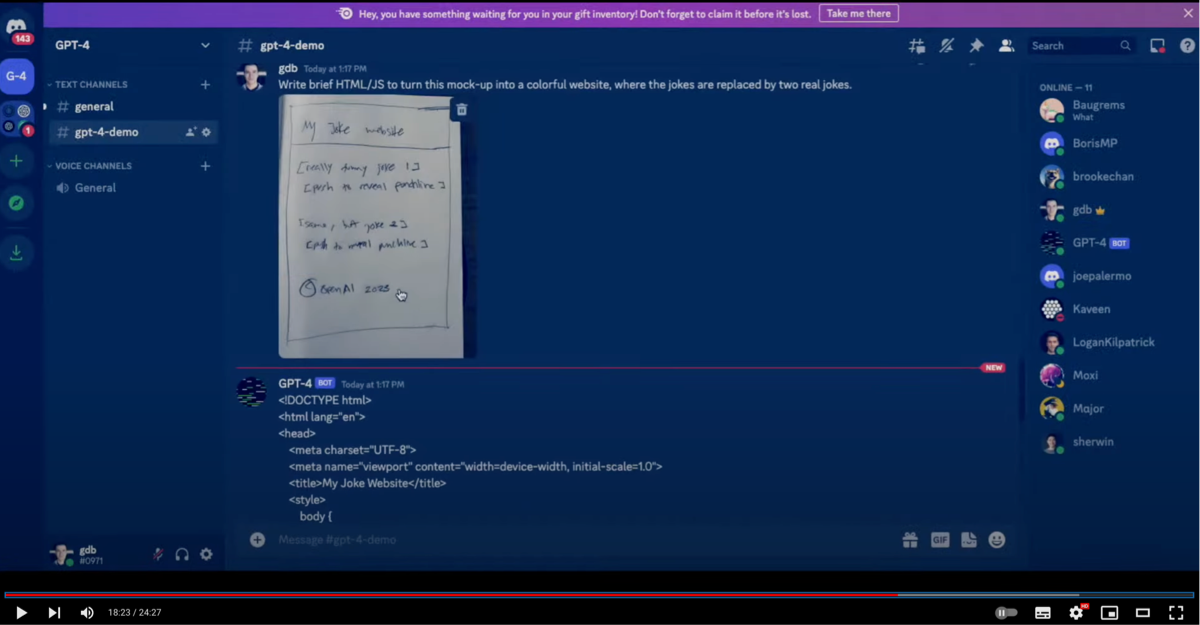This screenshot has width=1200, height=625.
Task: Click gdb author name on message
Action: coord(288,69)
